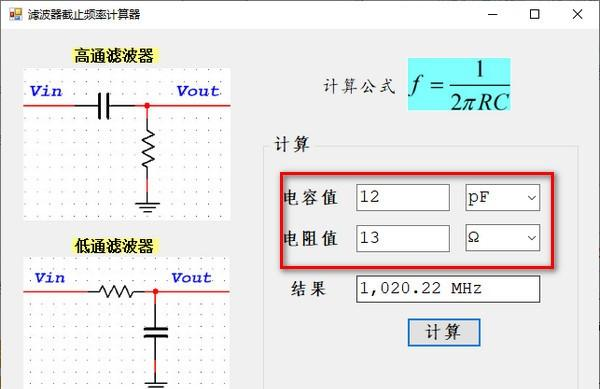Click the low-pass filter circuit diagram
600x389 pixels.
click(127, 323)
